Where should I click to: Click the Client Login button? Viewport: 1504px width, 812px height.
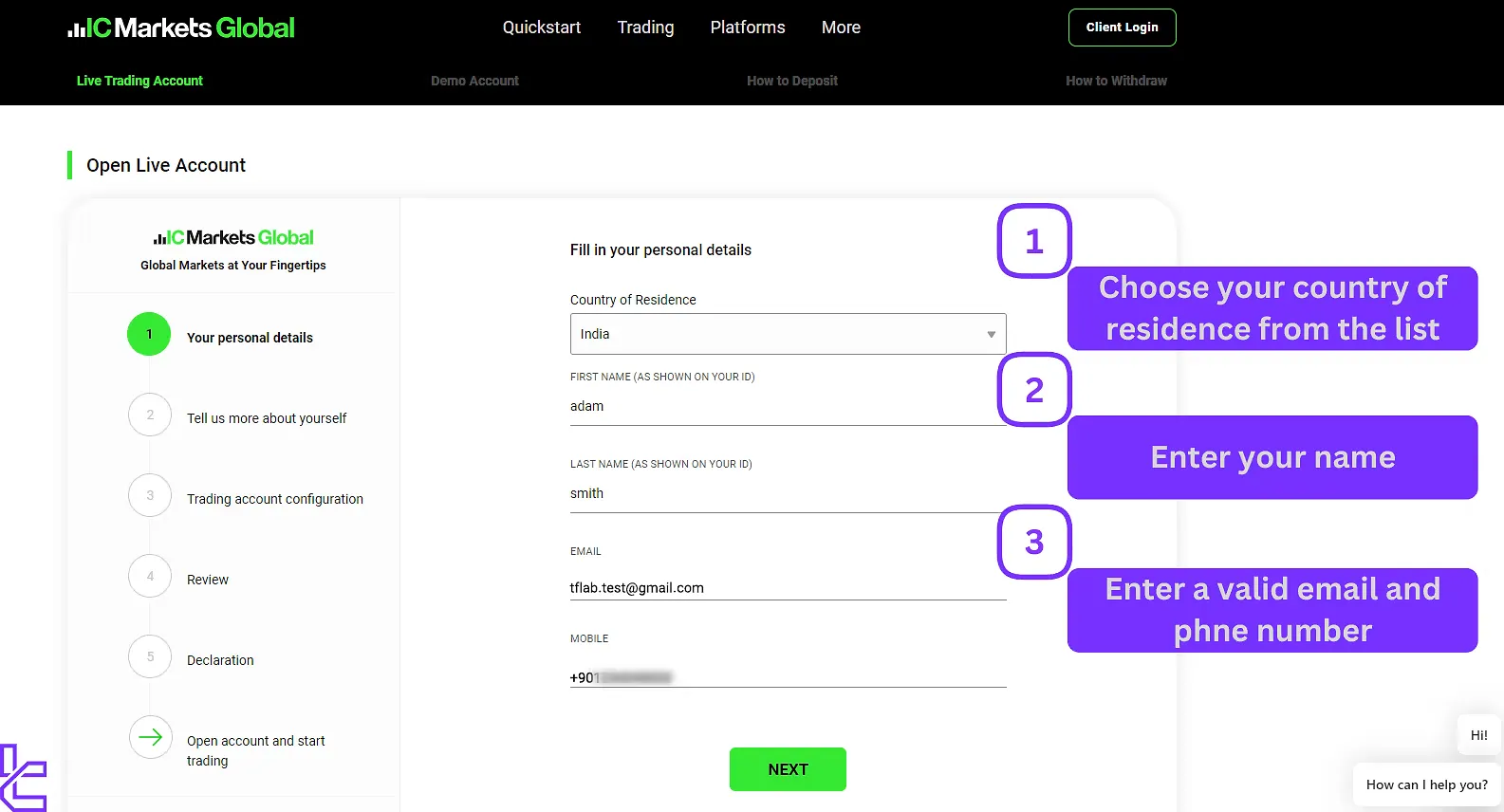(x=1122, y=28)
